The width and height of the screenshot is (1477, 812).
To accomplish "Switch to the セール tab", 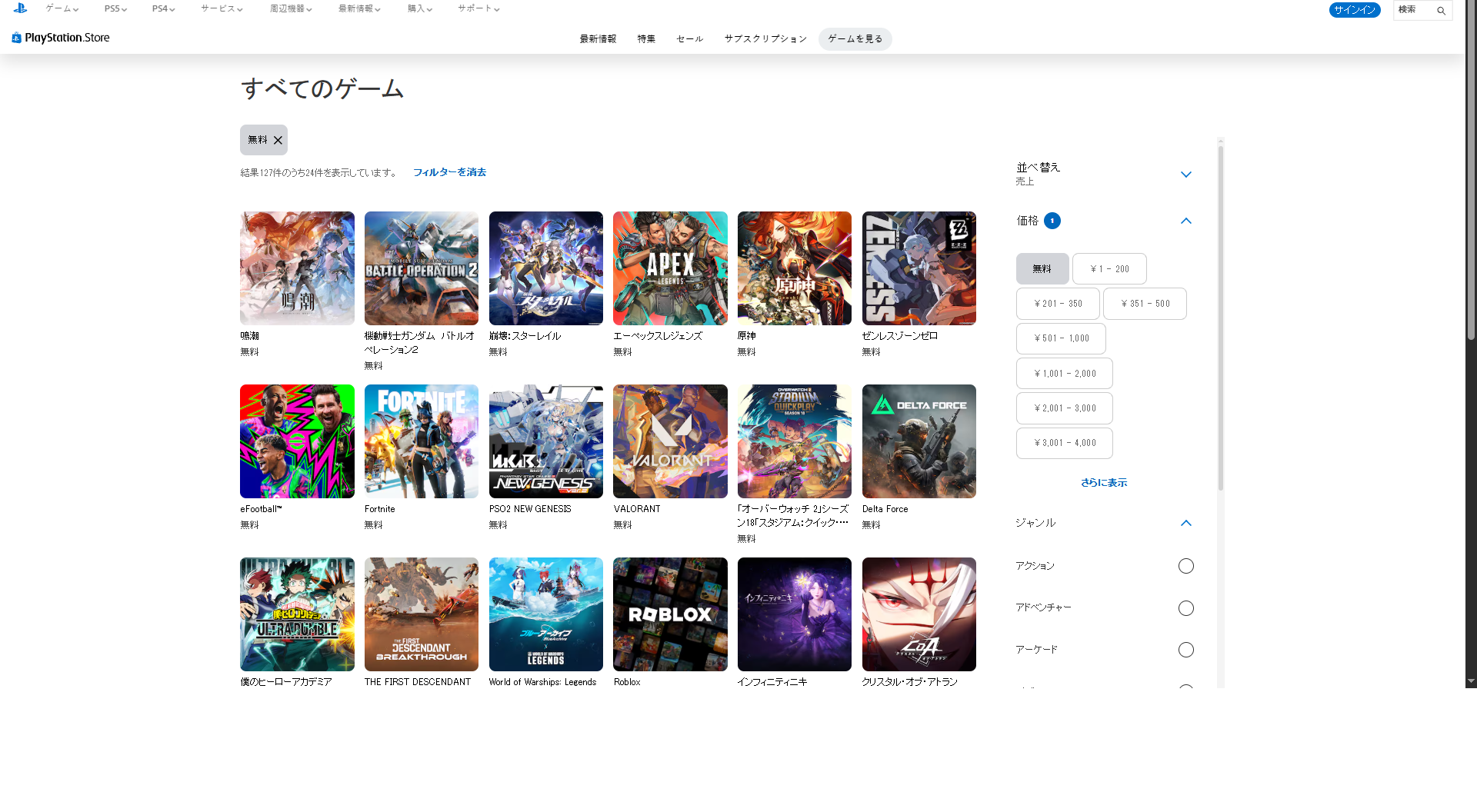I will [689, 39].
